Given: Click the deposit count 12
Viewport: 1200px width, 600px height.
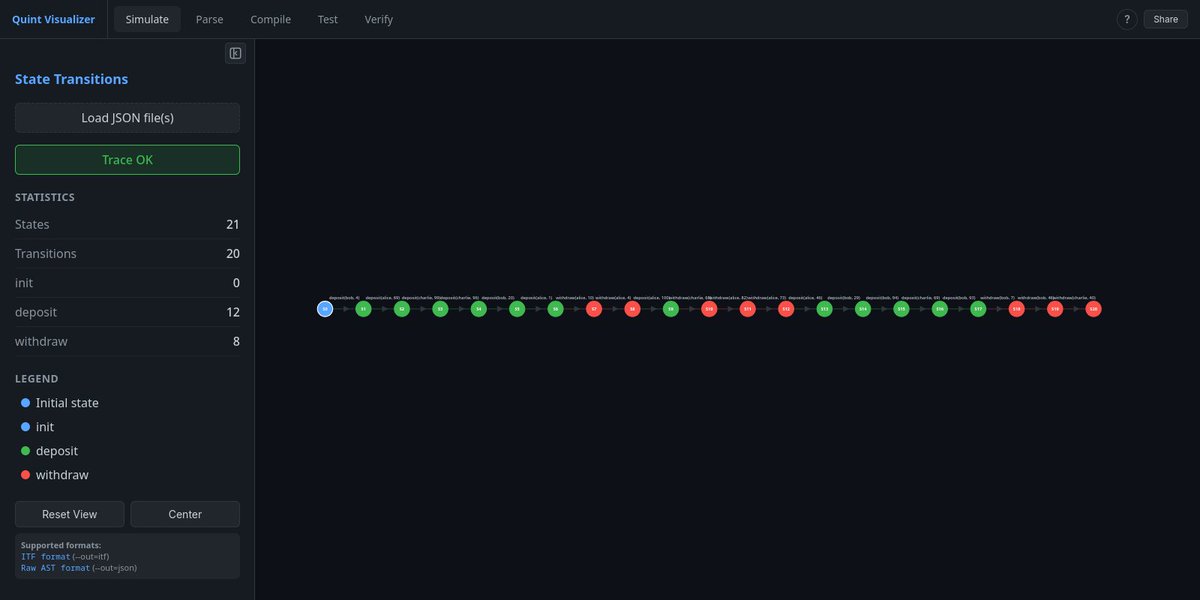Looking at the screenshot, I should pyautogui.click(x=233, y=312).
